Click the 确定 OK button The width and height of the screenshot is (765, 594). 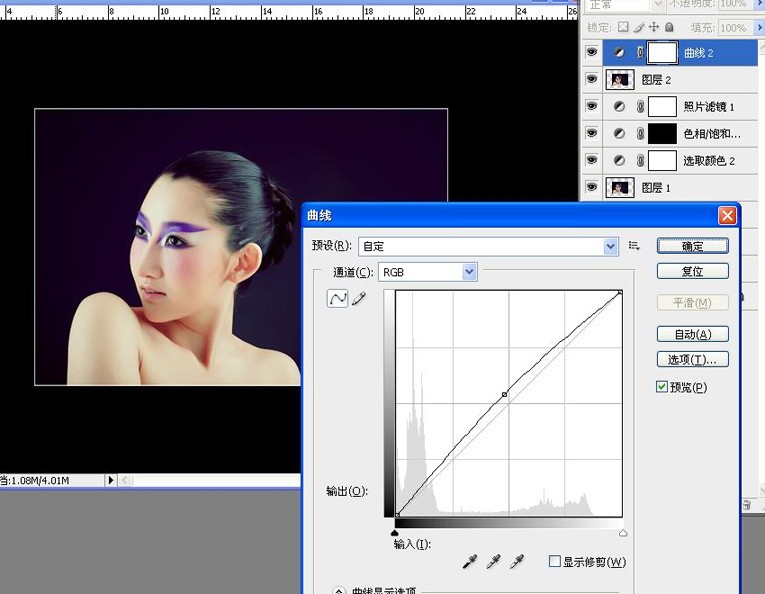coord(693,246)
